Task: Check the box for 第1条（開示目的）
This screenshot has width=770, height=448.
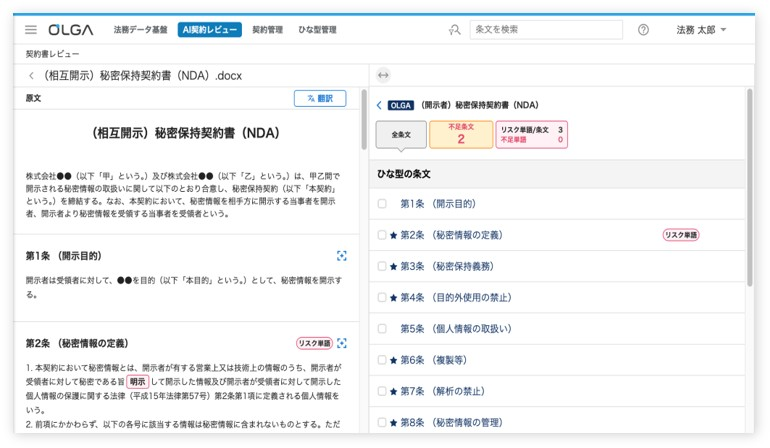Action: point(382,204)
